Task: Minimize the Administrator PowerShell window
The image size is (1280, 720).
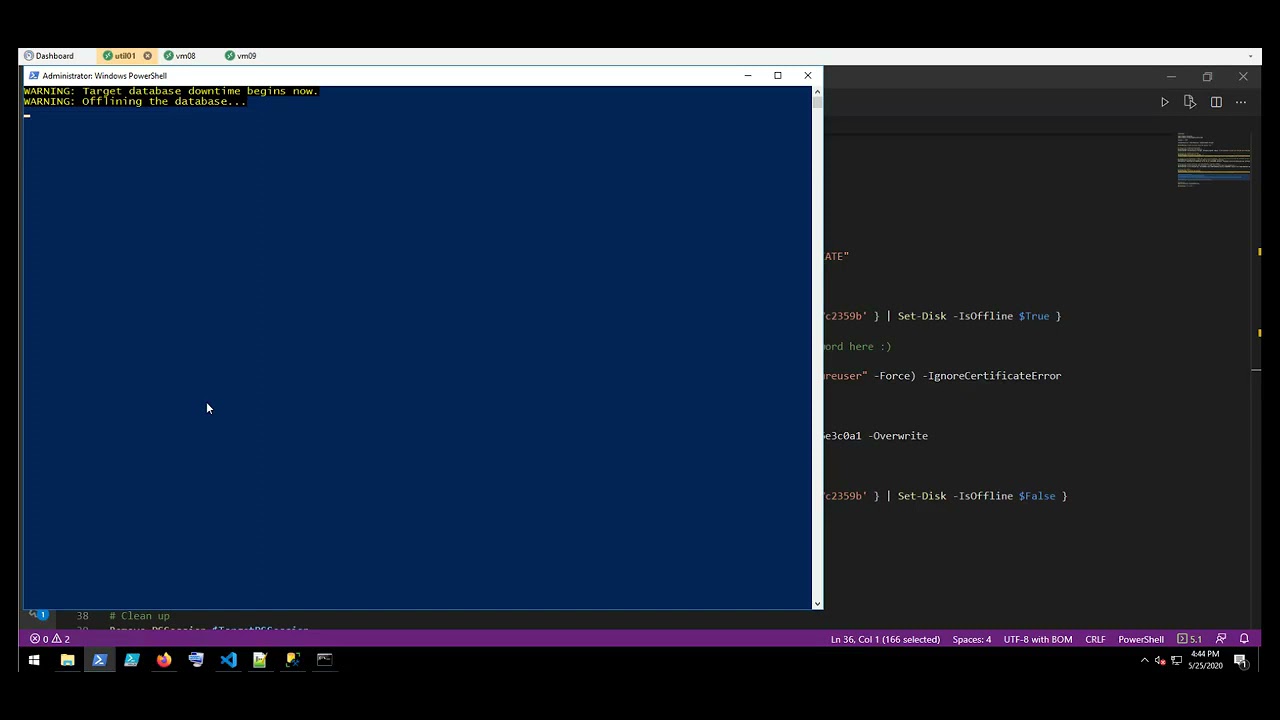Action: 748,76
